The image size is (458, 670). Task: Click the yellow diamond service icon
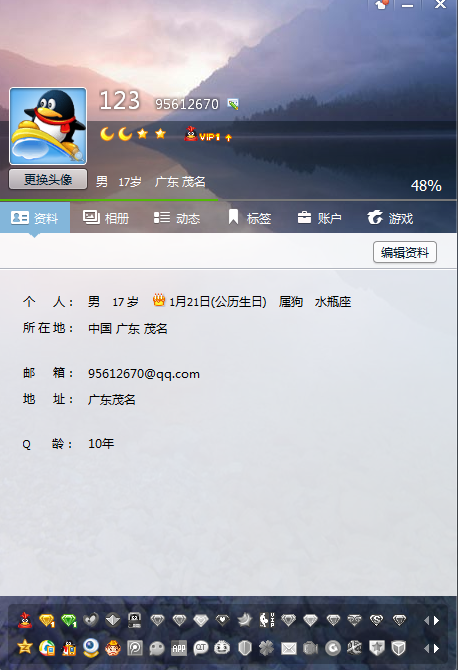[x=47, y=620]
